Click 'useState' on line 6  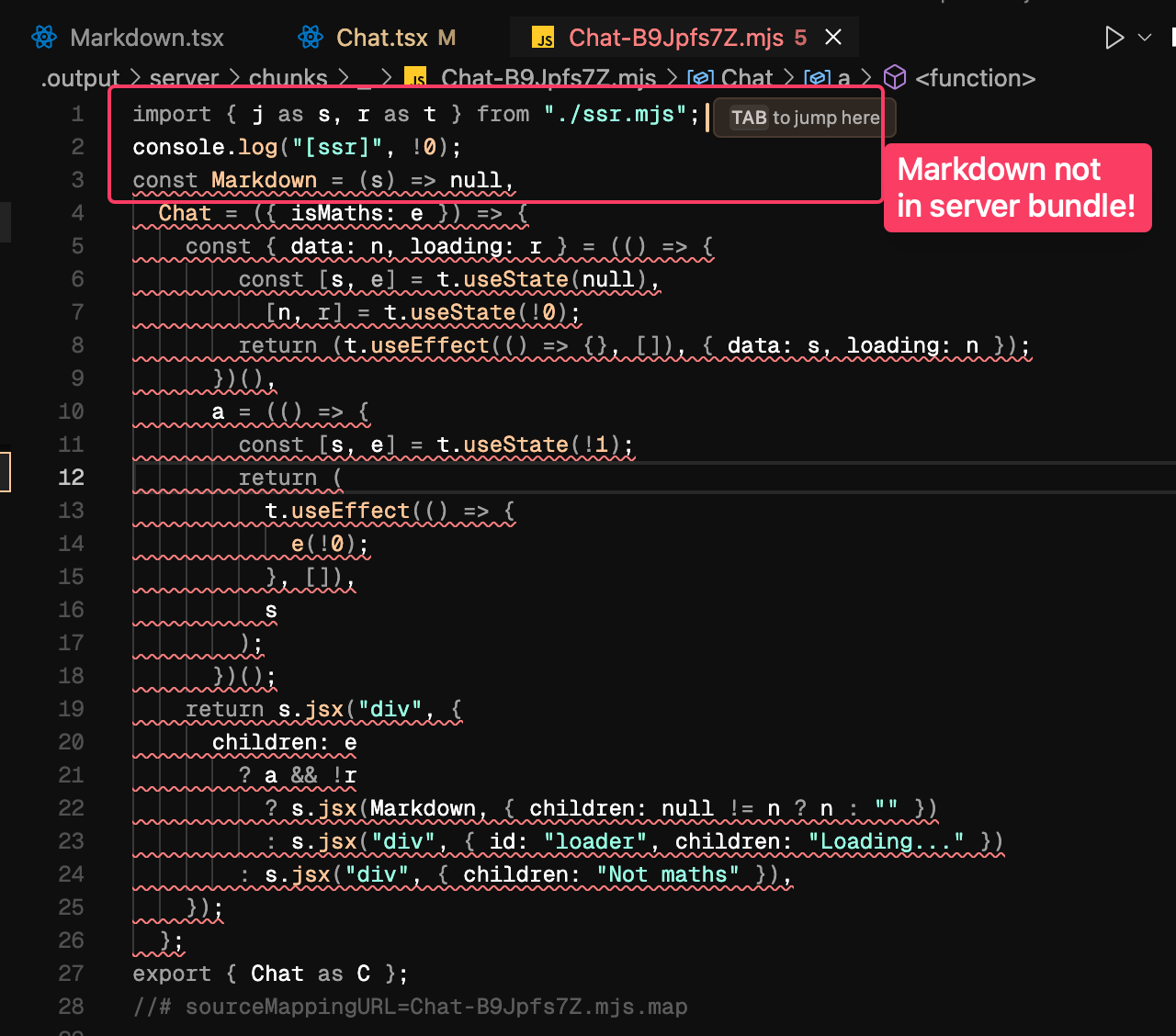pos(516,279)
